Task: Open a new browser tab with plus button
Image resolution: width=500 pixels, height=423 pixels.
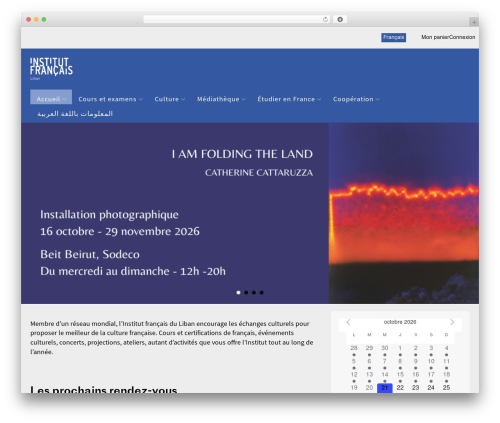Action: click(474, 22)
